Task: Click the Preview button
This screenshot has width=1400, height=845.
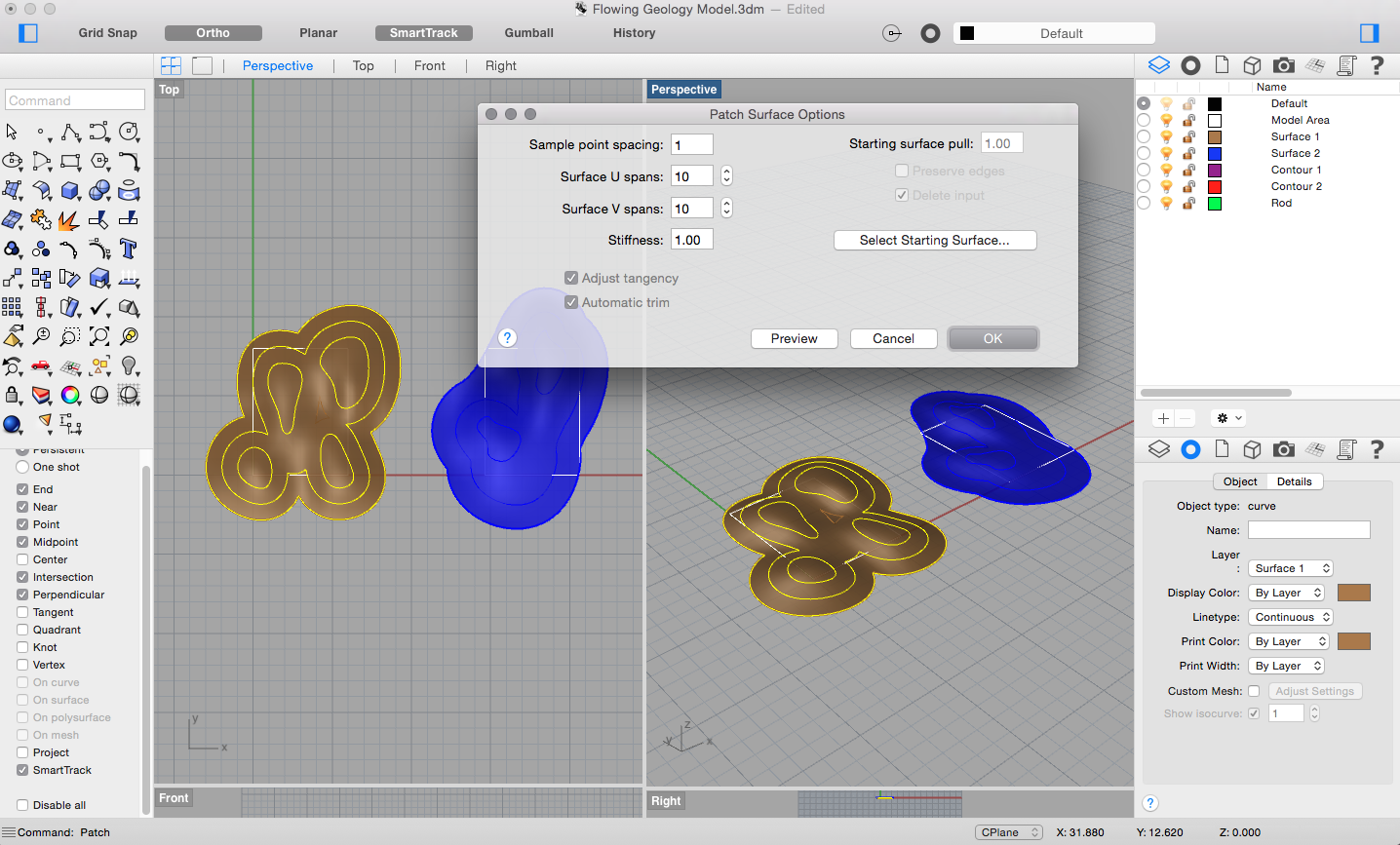Action: coord(795,338)
